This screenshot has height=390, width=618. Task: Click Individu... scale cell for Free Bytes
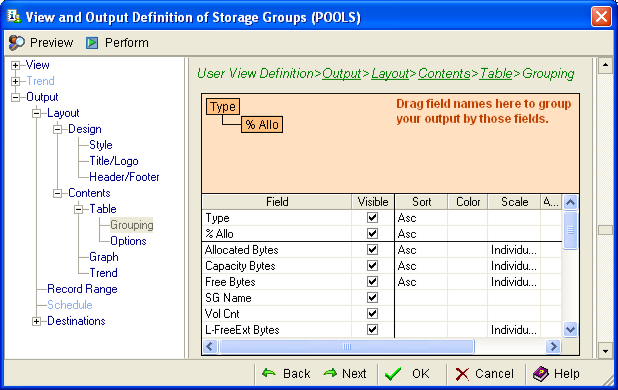point(514,282)
